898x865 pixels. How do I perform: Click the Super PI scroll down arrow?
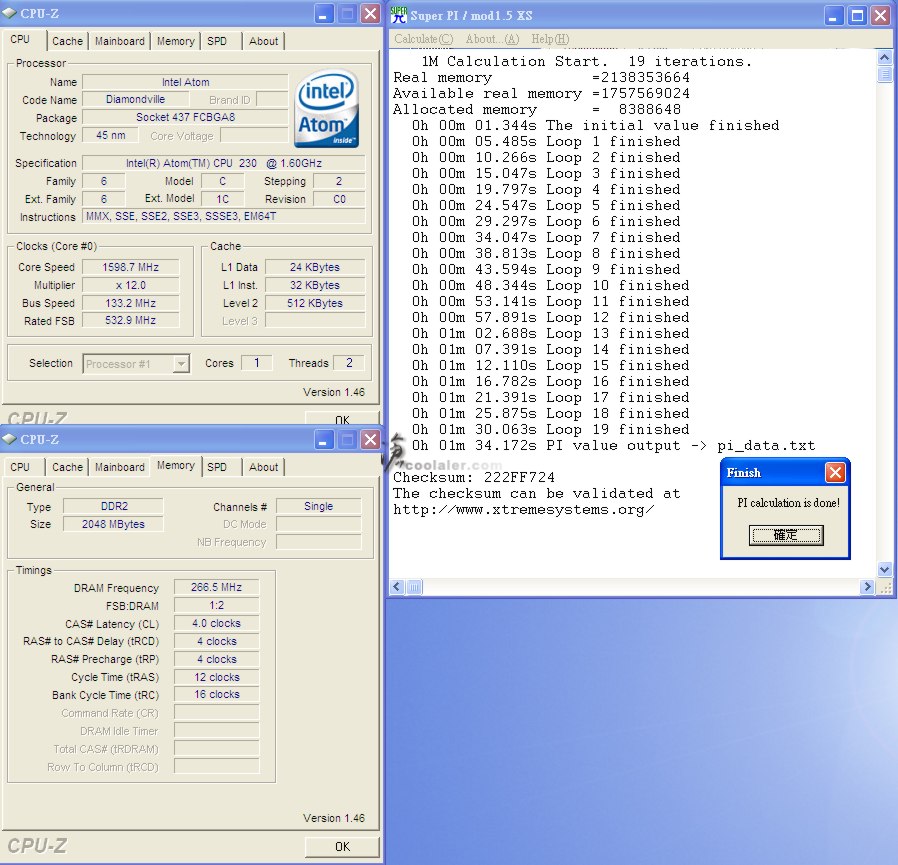884,569
